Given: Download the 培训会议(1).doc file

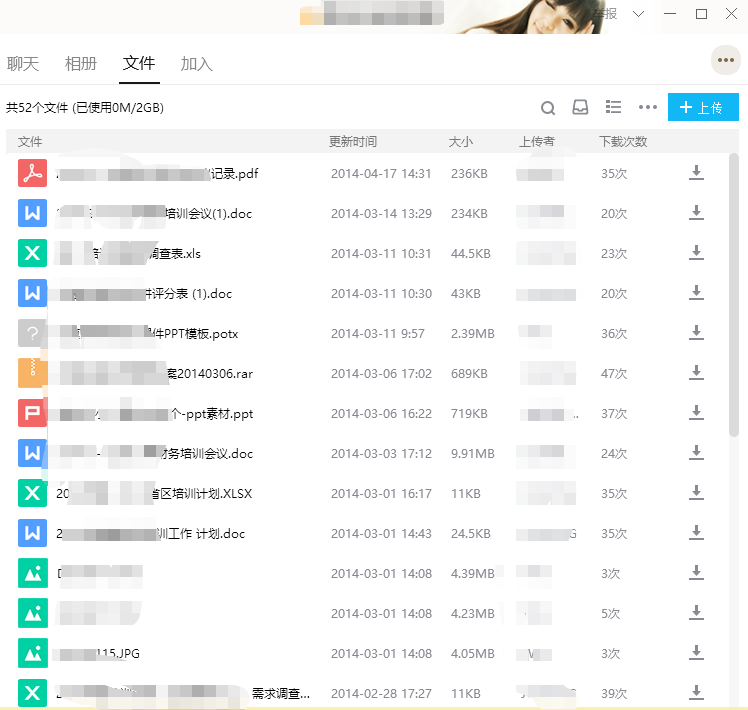Looking at the screenshot, I should click(x=696, y=213).
